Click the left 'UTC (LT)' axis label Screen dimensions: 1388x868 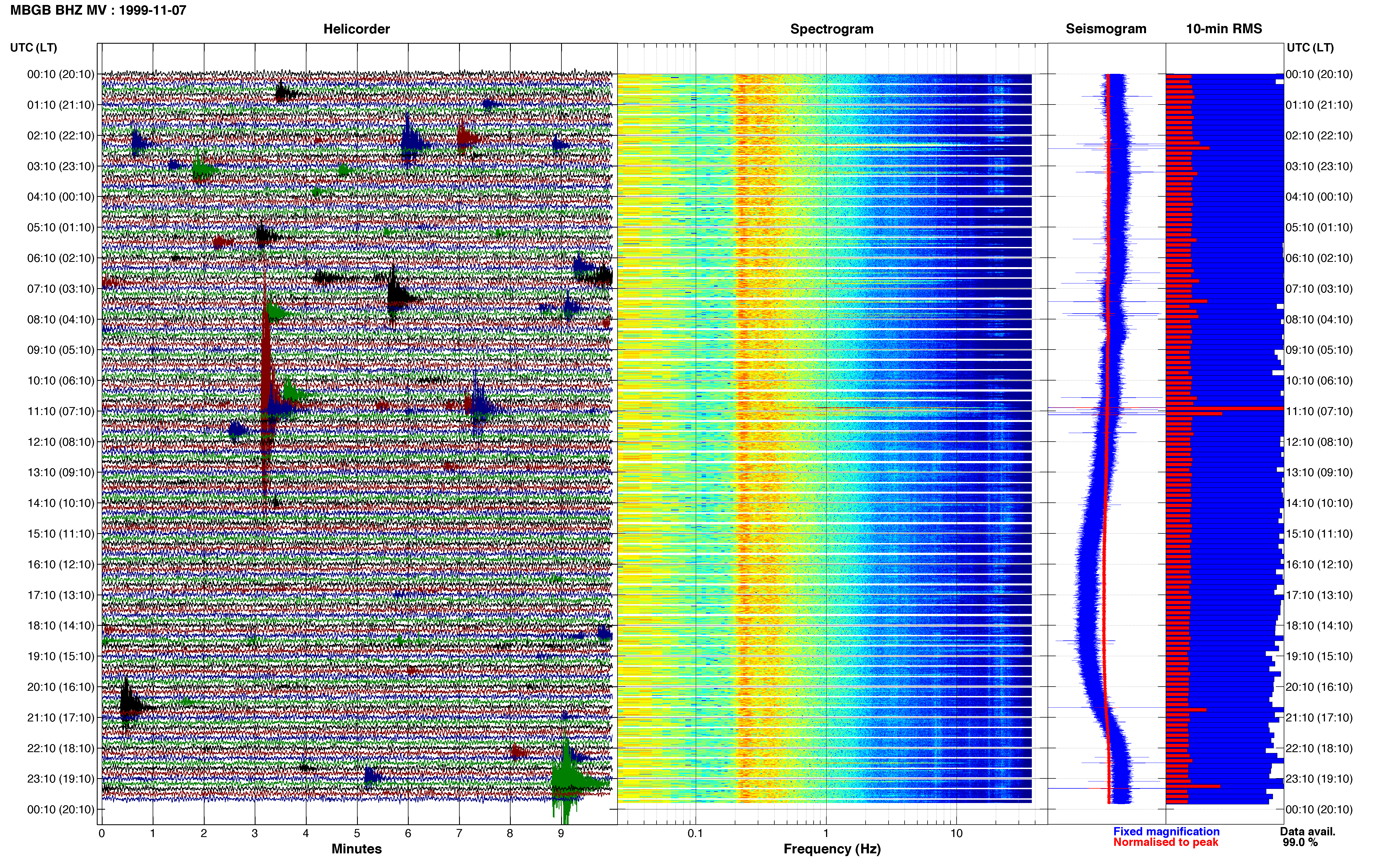click(33, 48)
